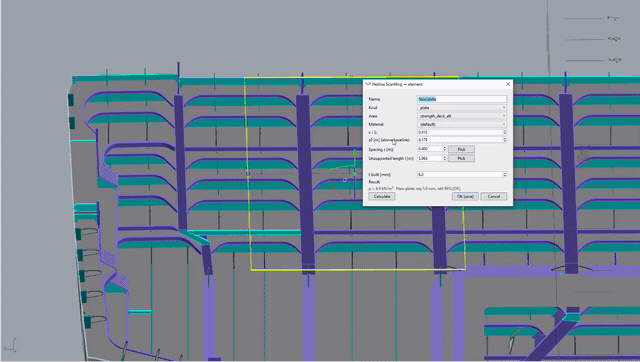Click the z0 above baseline spinner arrows
Screen dimensions: 640x362
[x=505, y=140]
